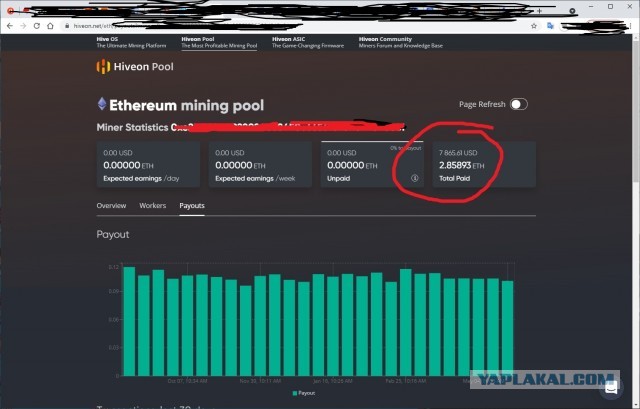The image size is (640, 409).
Task: Toggle the Page Refresh switch
Action: pyautogui.click(x=519, y=104)
